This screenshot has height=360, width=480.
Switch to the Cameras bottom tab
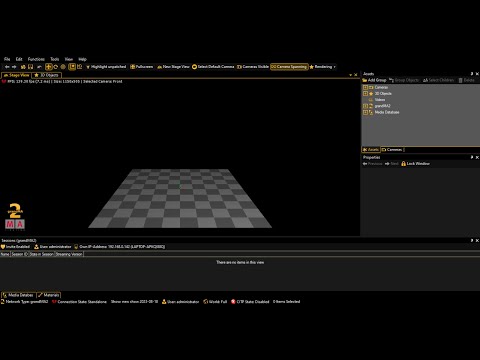pos(392,150)
